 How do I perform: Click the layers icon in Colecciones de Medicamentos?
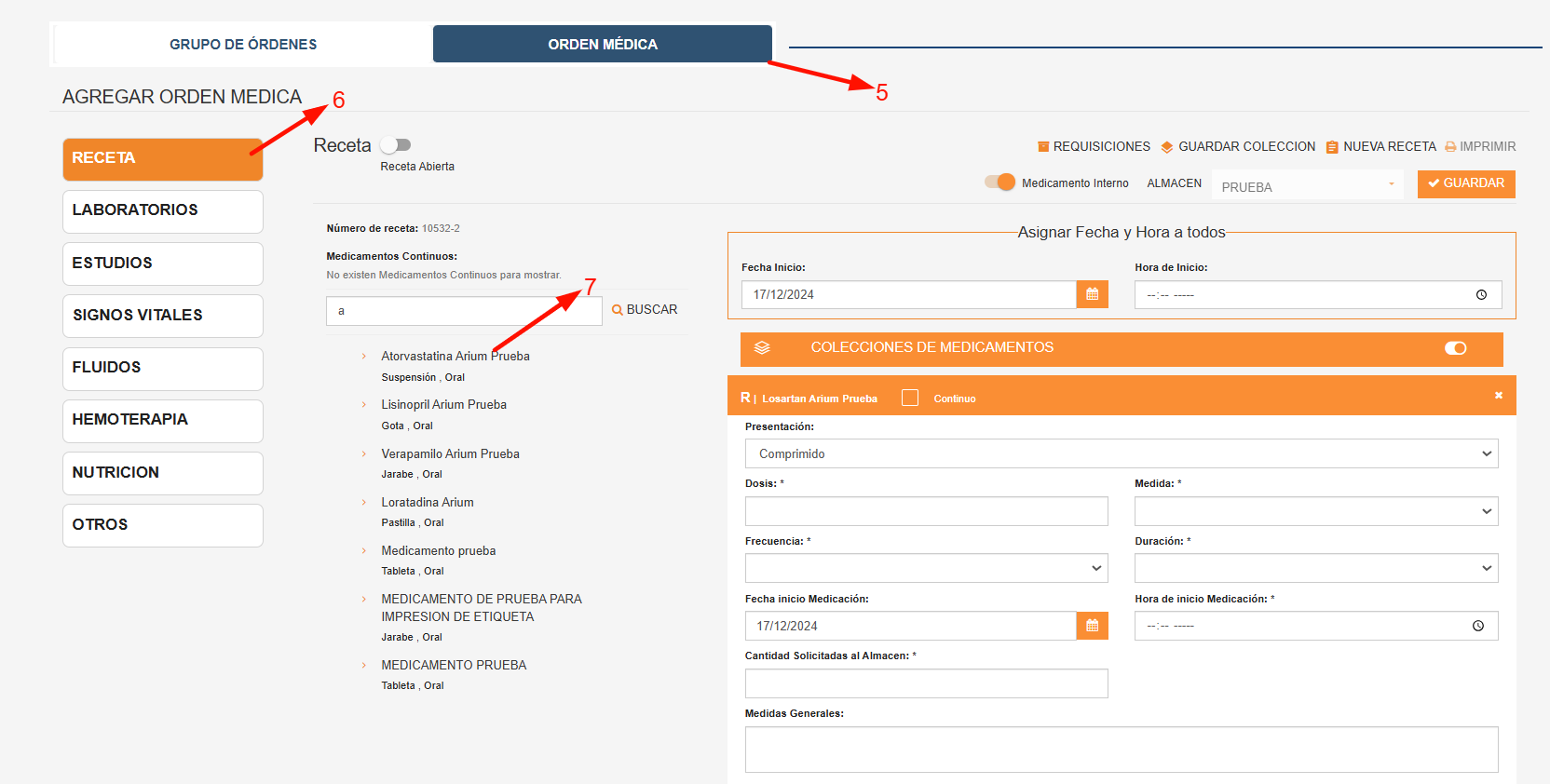tap(762, 347)
